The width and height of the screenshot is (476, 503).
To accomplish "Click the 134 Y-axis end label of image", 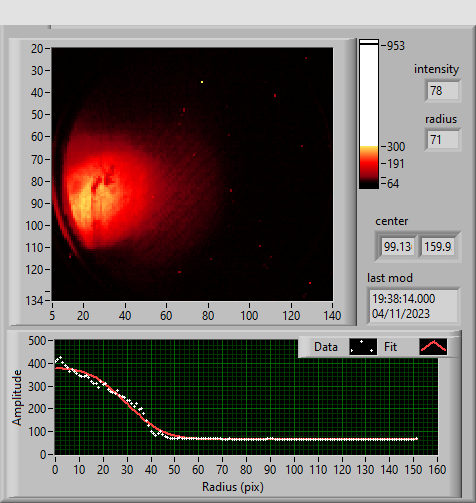I will [x=34, y=301].
